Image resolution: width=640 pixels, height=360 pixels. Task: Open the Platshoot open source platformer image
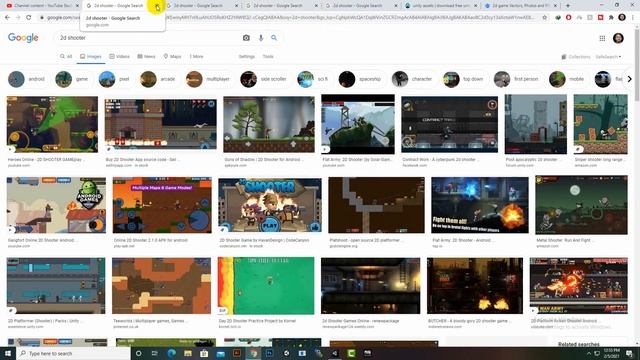click(376, 205)
